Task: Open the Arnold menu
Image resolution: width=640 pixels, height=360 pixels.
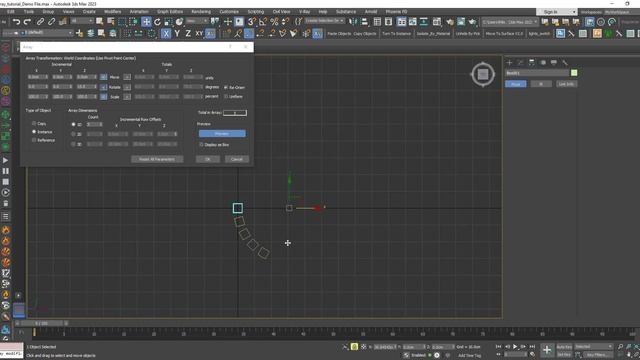Action: 371,12
